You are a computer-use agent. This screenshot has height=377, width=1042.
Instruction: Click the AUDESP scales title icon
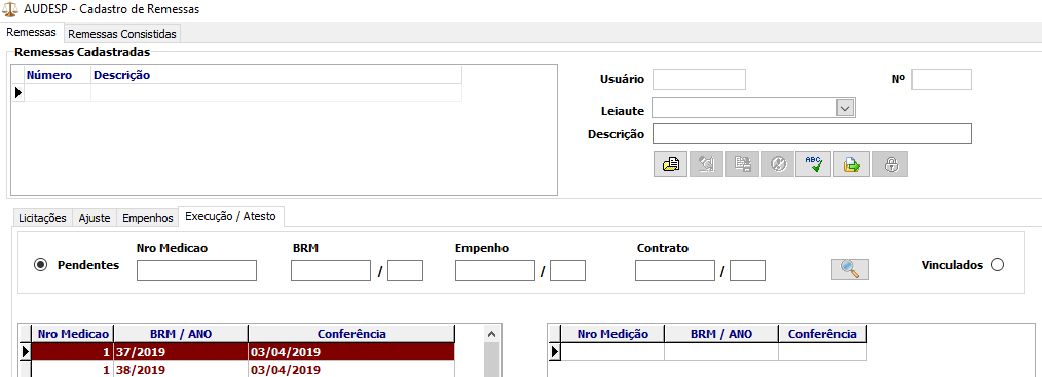tap(10, 9)
